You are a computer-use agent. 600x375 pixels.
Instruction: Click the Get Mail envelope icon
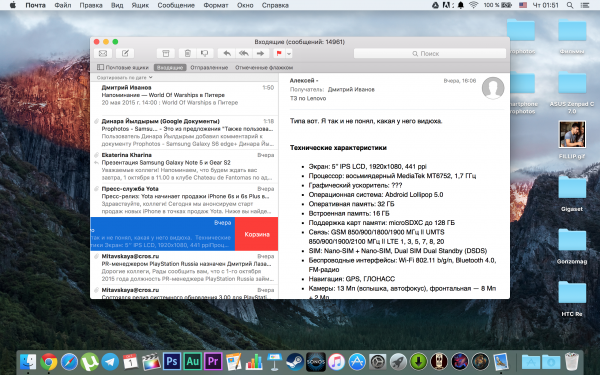(x=103, y=54)
